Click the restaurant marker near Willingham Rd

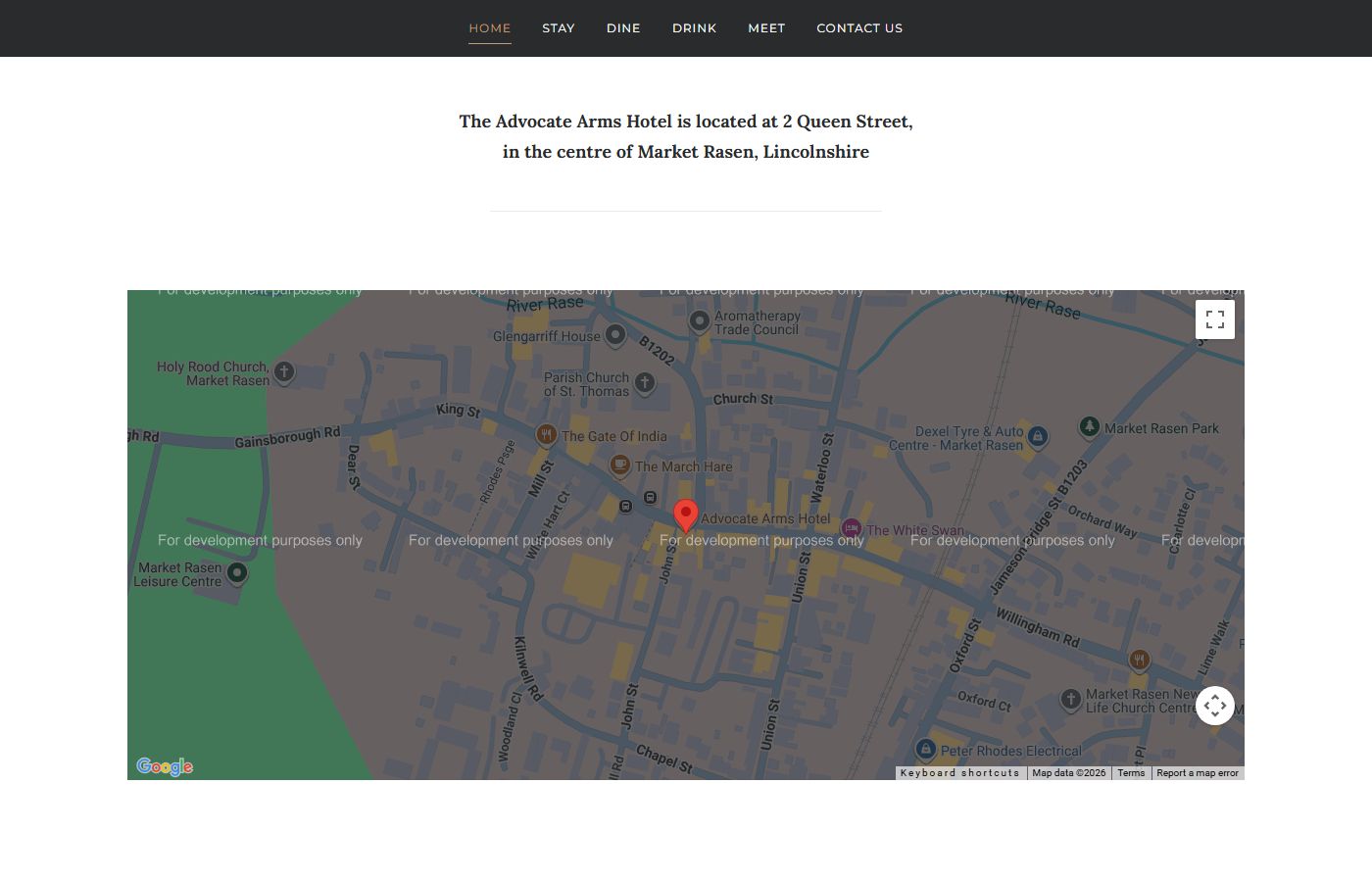[x=1139, y=660]
